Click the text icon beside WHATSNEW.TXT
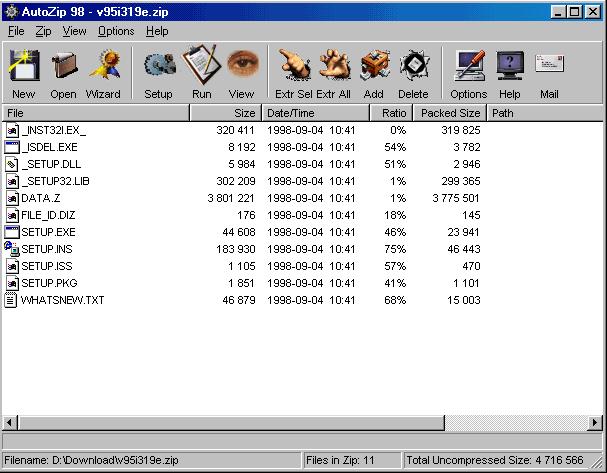 (x=11, y=300)
